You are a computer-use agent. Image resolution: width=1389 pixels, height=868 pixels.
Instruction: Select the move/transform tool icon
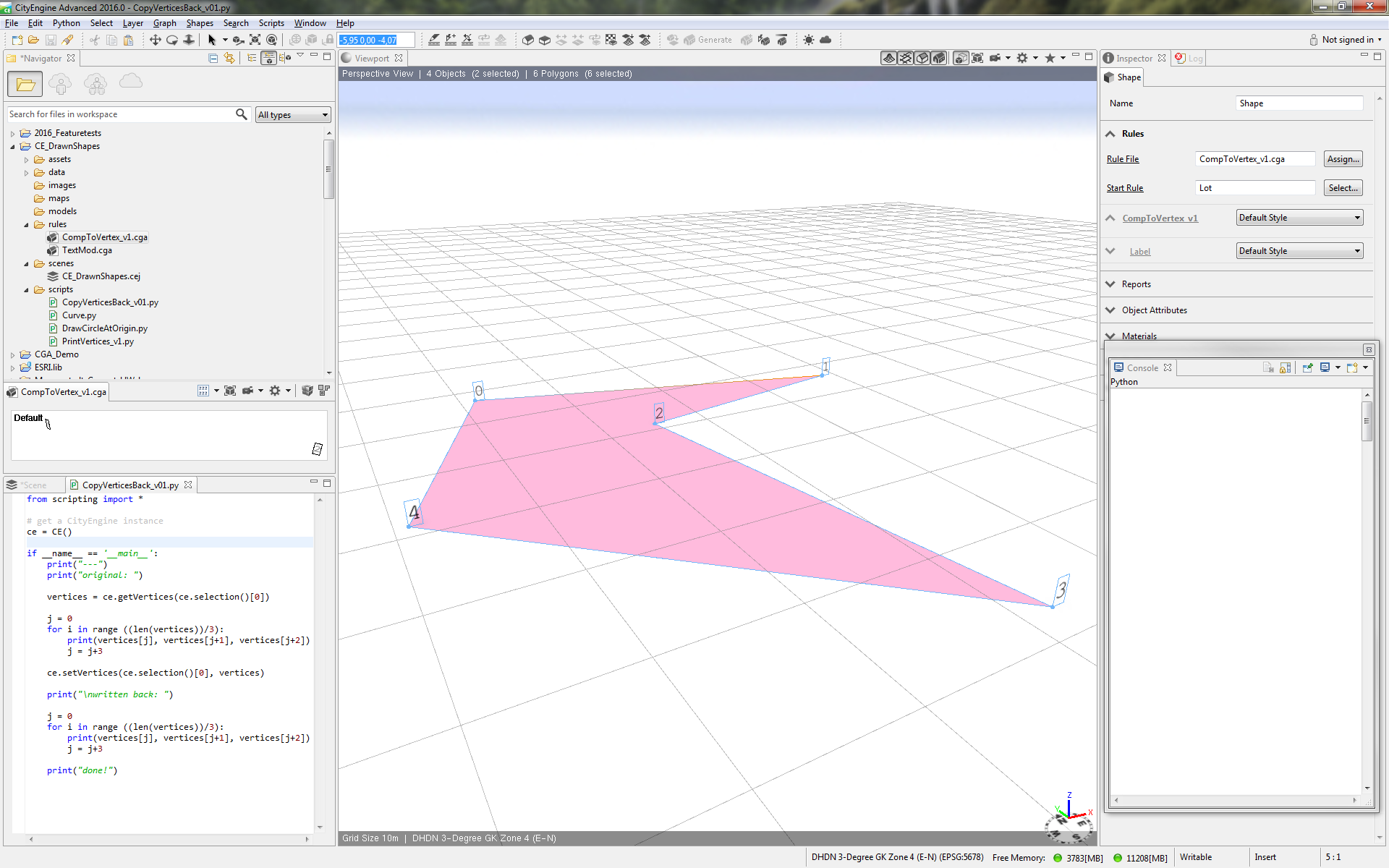[x=155, y=40]
